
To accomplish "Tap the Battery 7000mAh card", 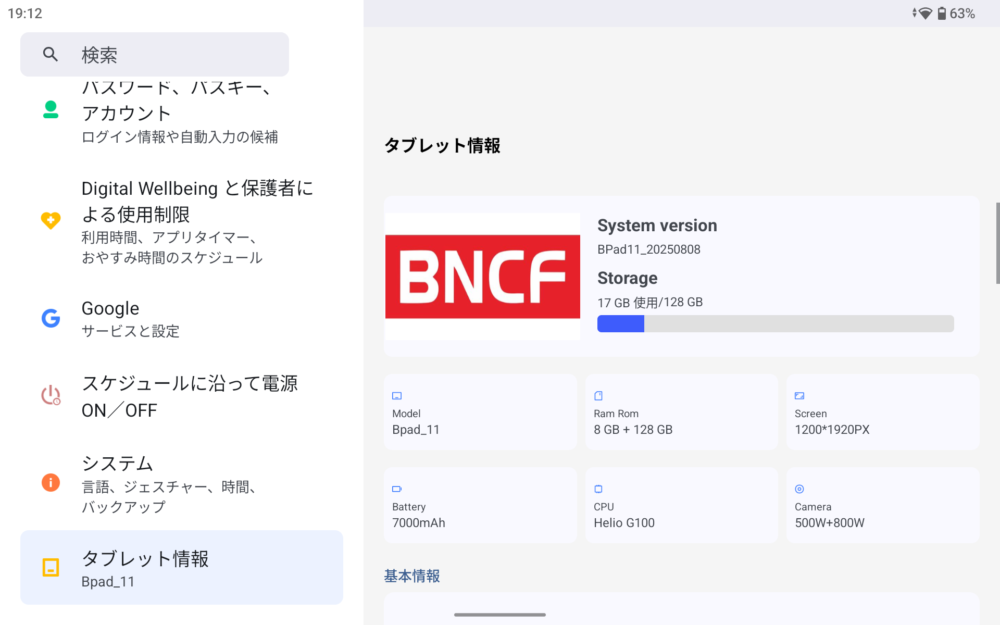I will 480,506.
